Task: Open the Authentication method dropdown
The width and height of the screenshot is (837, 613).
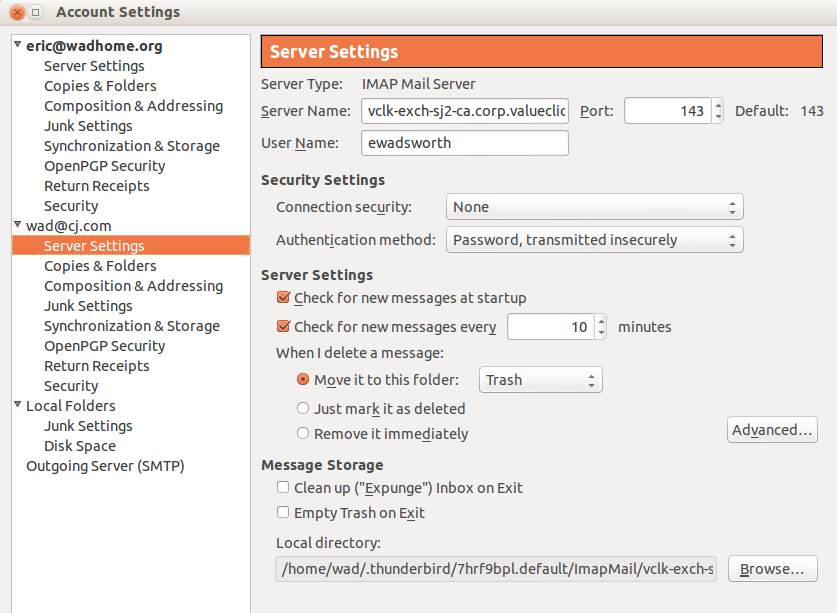Action: click(x=594, y=240)
